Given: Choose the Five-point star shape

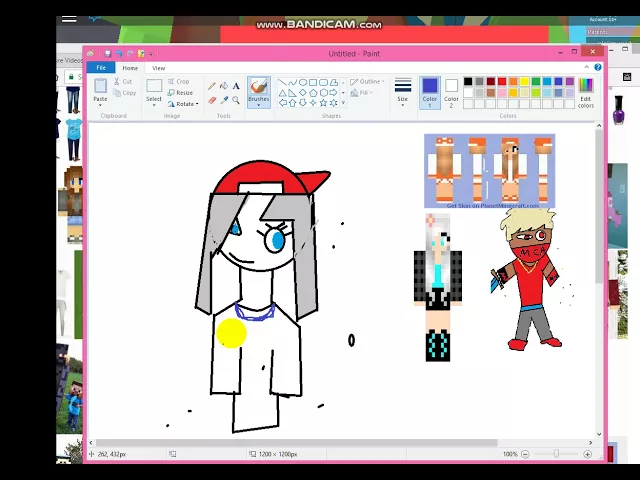Looking at the screenshot, I should point(323,103).
